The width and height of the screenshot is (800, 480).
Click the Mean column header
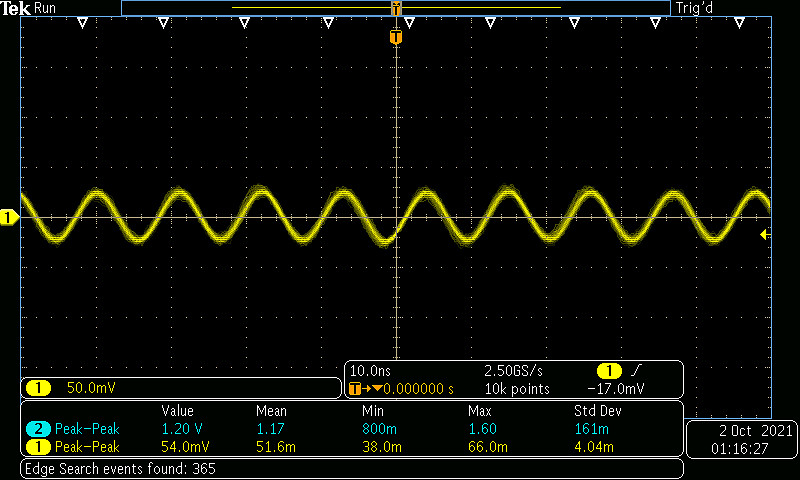coord(271,411)
